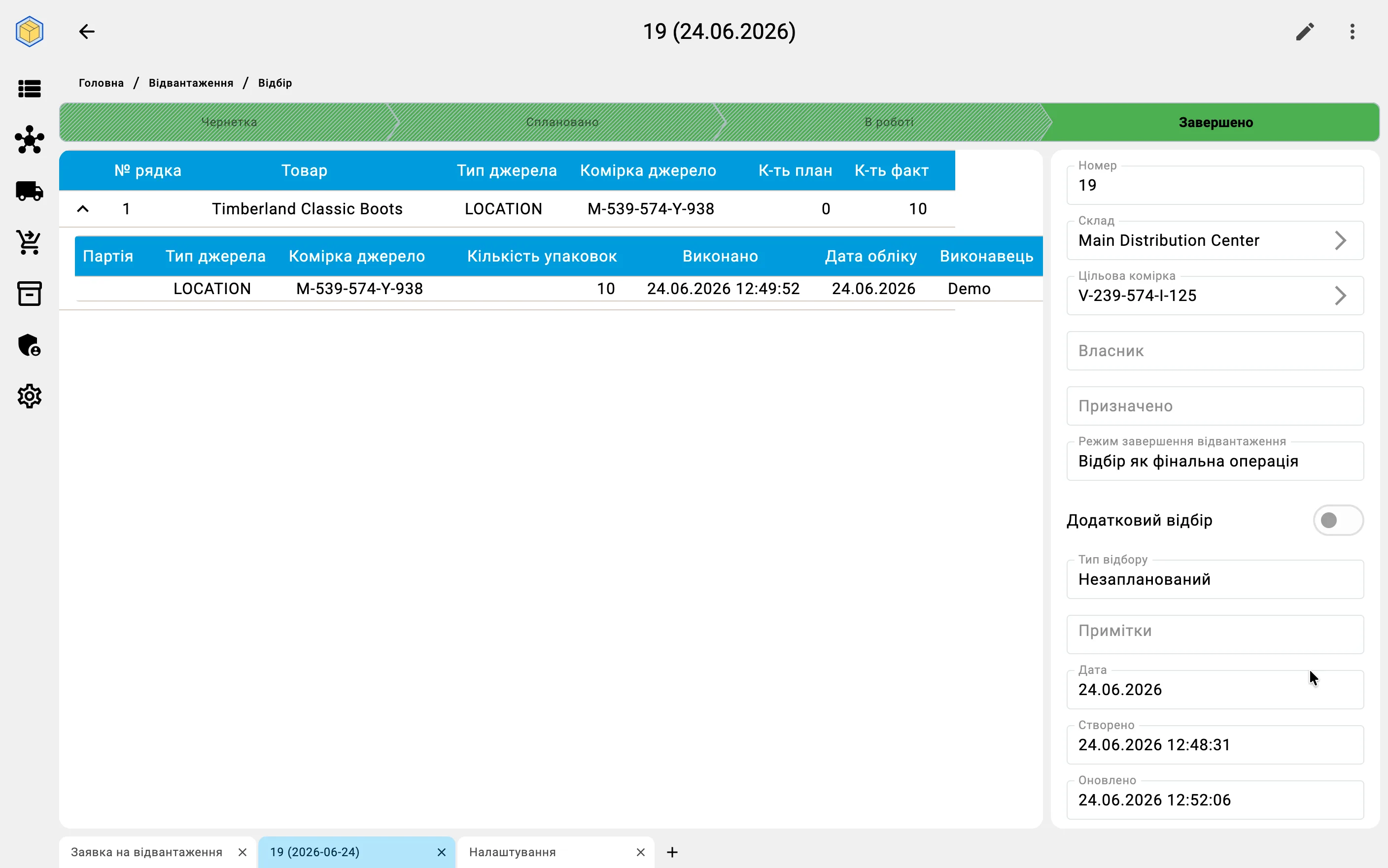
Task: Close the 19 (2026-06-24) tab
Action: tap(442, 852)
